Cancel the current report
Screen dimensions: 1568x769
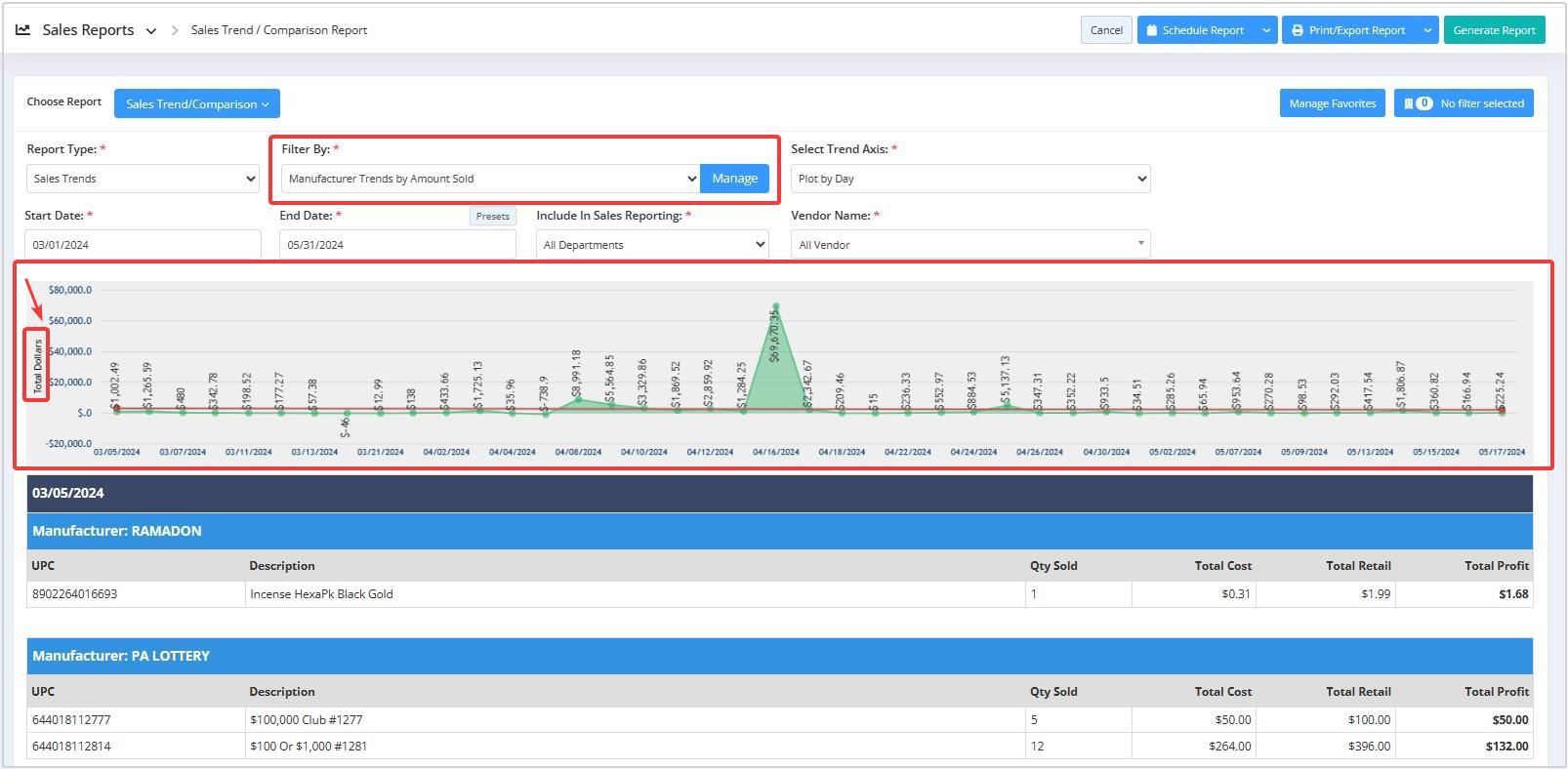pos(1106,30)
